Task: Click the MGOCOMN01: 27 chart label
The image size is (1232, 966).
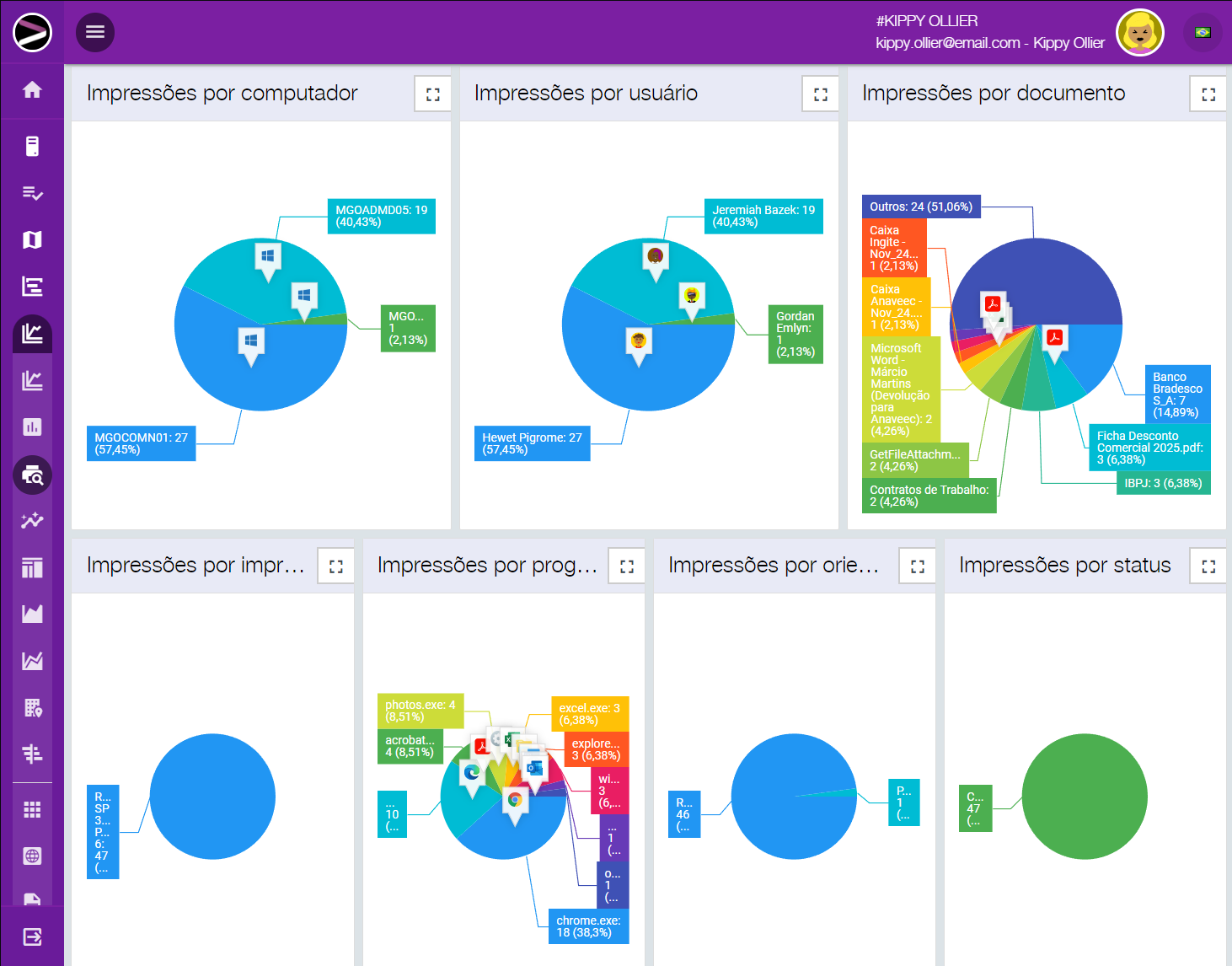Action: (x=141, y=443)
